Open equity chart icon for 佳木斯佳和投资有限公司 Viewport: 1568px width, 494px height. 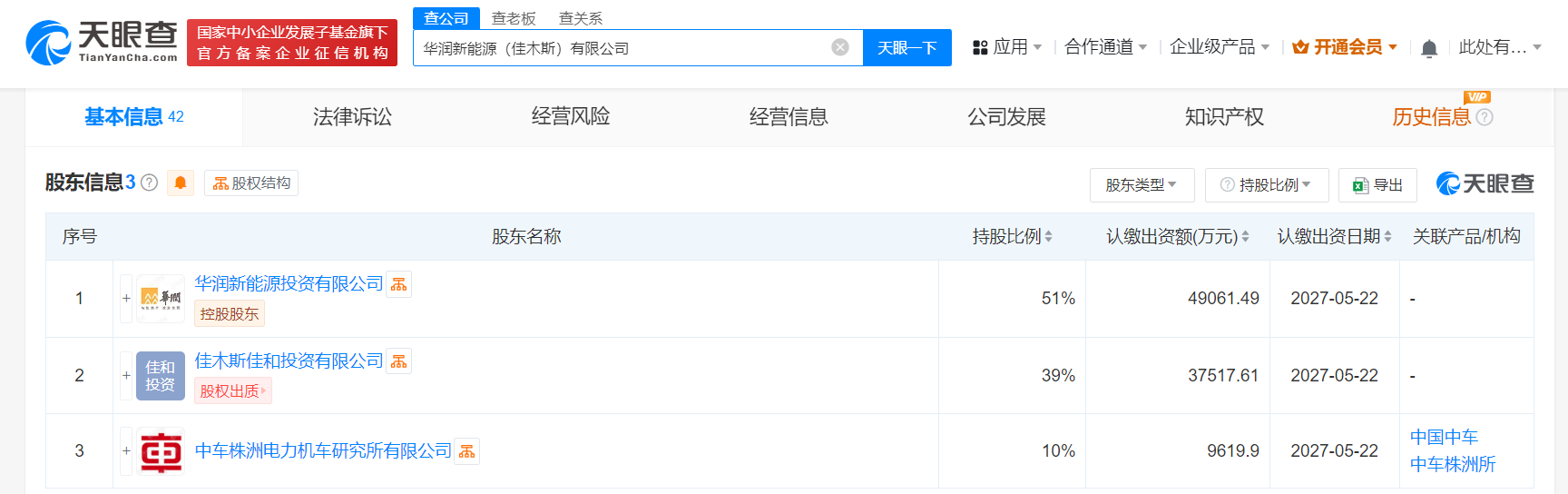point(399,361)
